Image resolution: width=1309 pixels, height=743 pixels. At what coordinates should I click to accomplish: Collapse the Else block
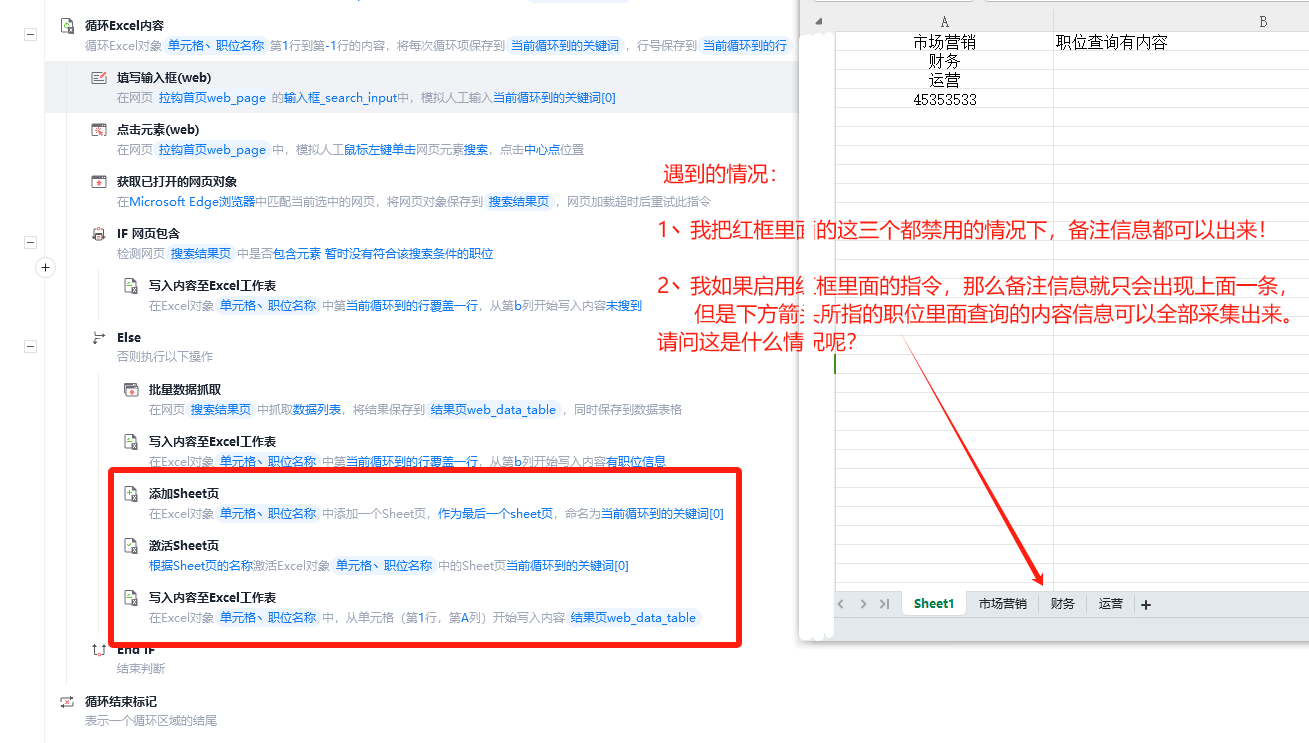click(x=30, y=346)
